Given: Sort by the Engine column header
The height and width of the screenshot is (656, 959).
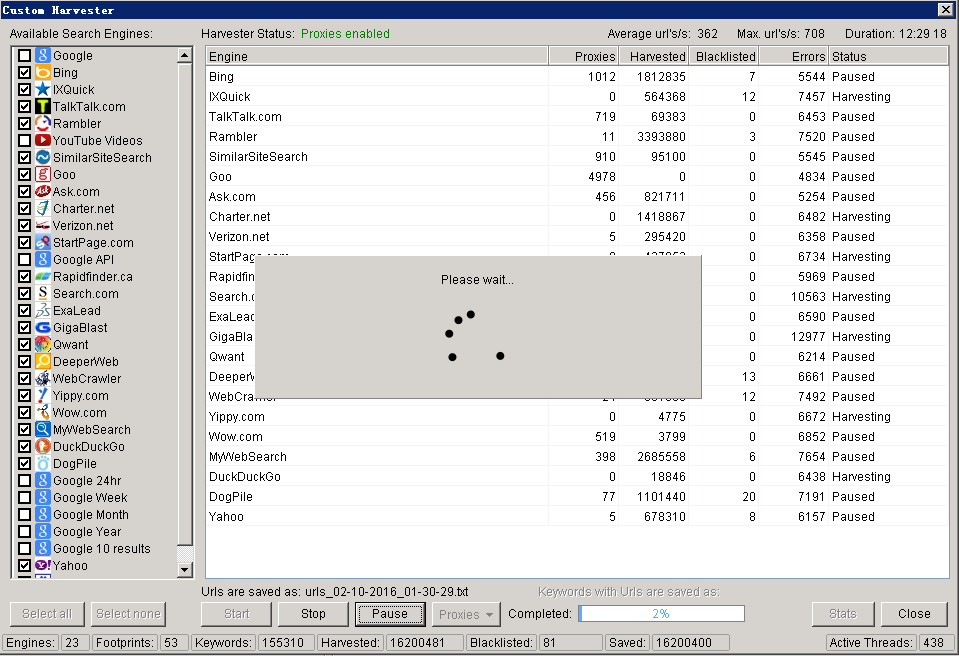Looking at the screenshot, I should (377, 56).
